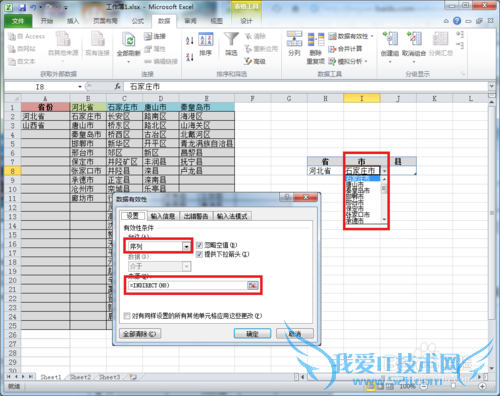Click the insert new worksheet tab icon

click(x=133, y=377)
